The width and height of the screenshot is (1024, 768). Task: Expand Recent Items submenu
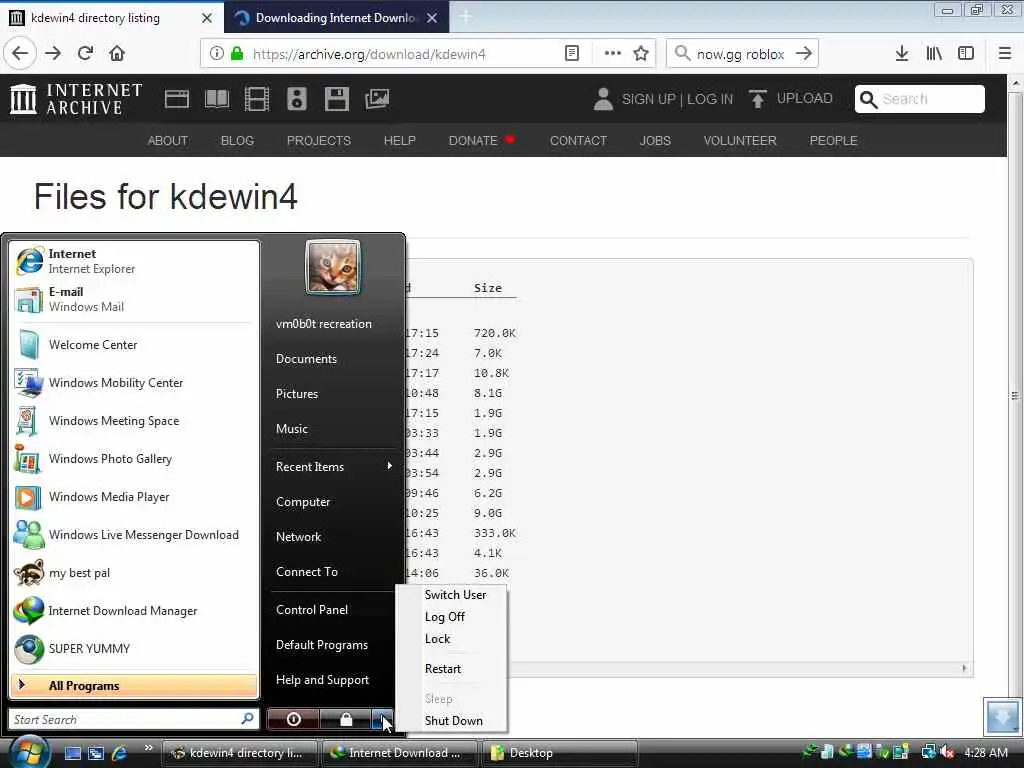[x=334, y=466]
